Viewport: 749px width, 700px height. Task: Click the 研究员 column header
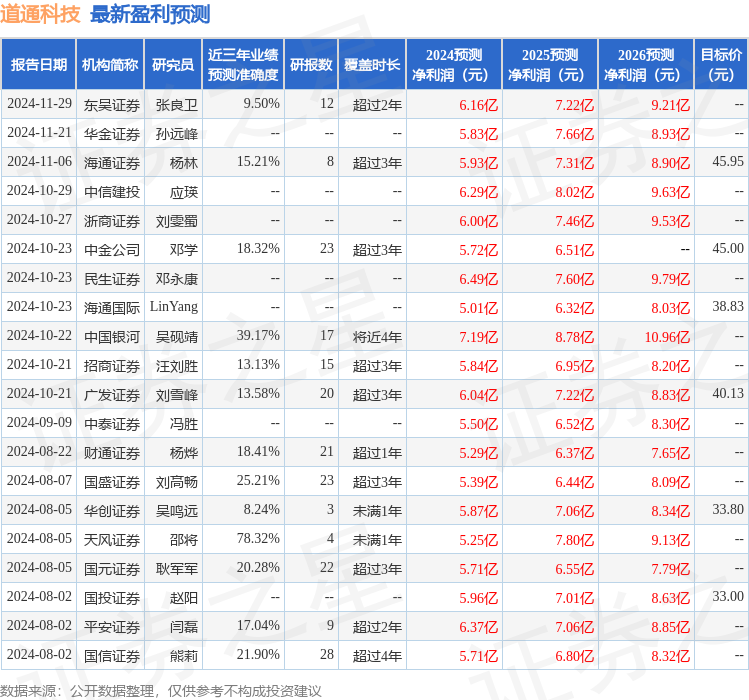pyautogui.click(x=172, y=65)
